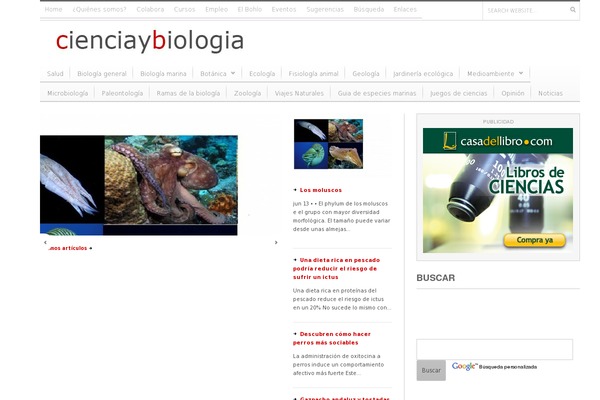This screenshot has width=600, height=400.
Task: Open the Home menu item
Action: (53, 9)
